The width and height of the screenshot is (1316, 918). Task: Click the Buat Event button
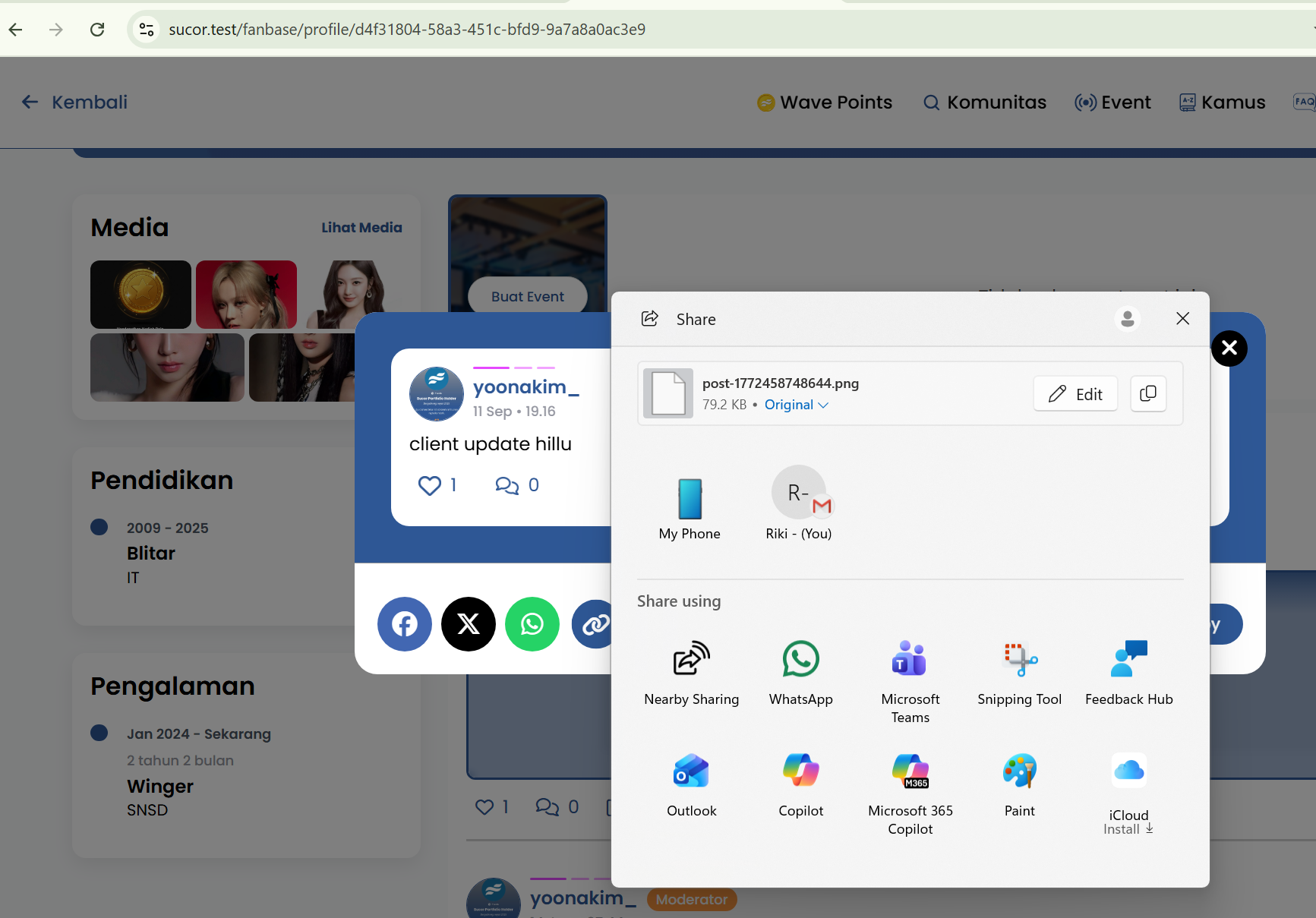(x=527, y=296)
